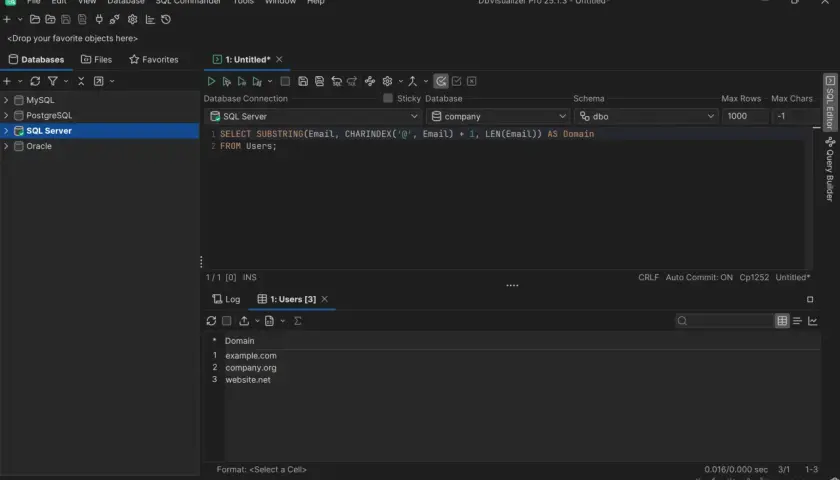Image resolution: width=840 pixels, height=480 pixels.
Task: Click the Max Chars field showing -1
Action: click(x=795, y=116)
